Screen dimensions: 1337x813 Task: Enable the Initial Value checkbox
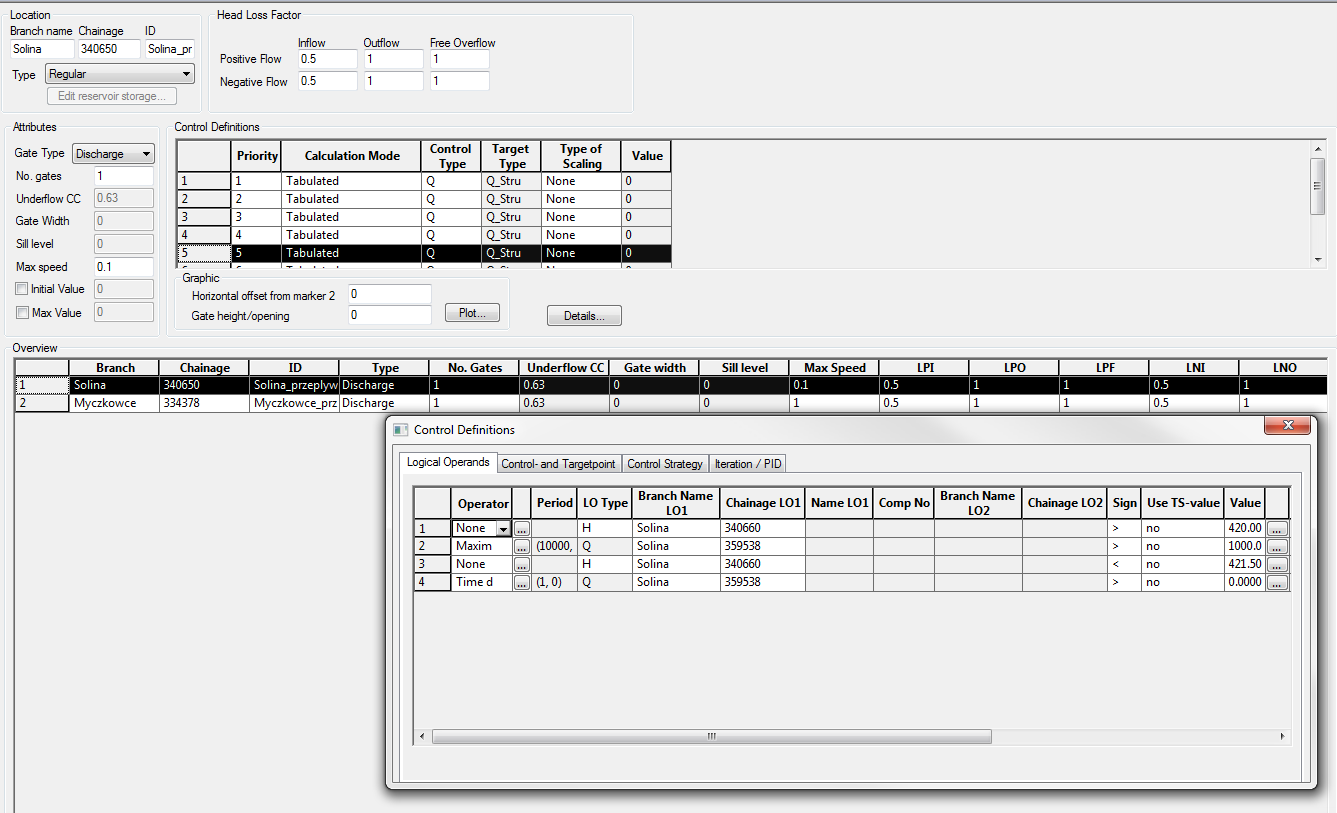click(x=22, y=289)
